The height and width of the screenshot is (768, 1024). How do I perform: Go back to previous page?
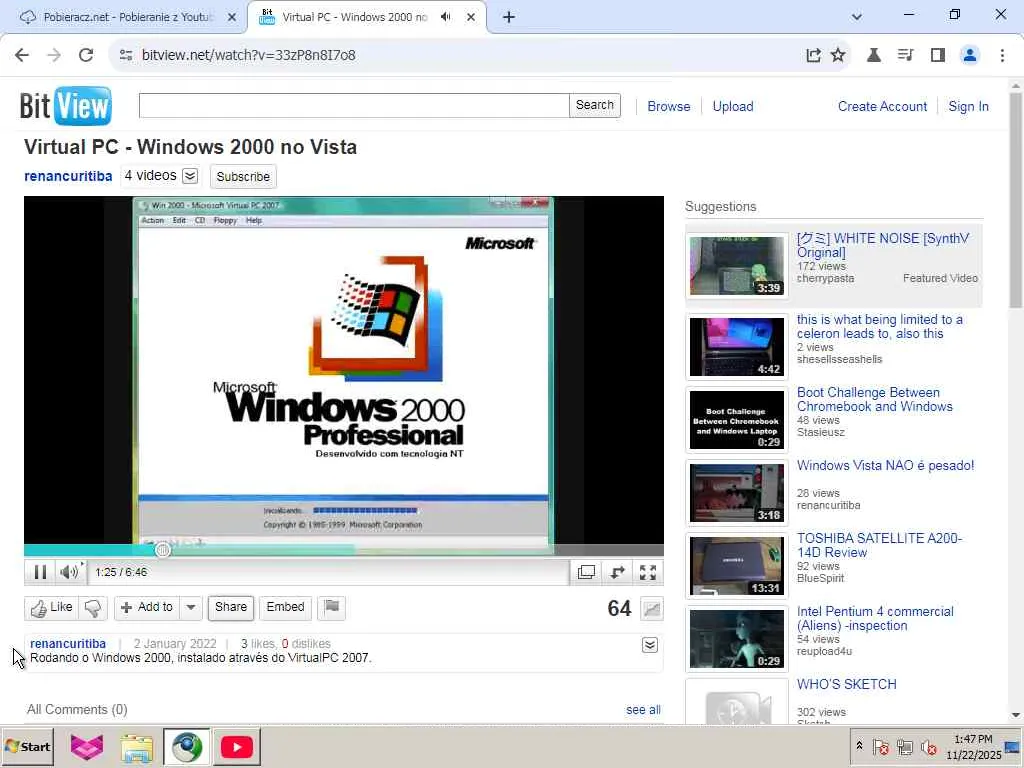[x=22, y=55]
